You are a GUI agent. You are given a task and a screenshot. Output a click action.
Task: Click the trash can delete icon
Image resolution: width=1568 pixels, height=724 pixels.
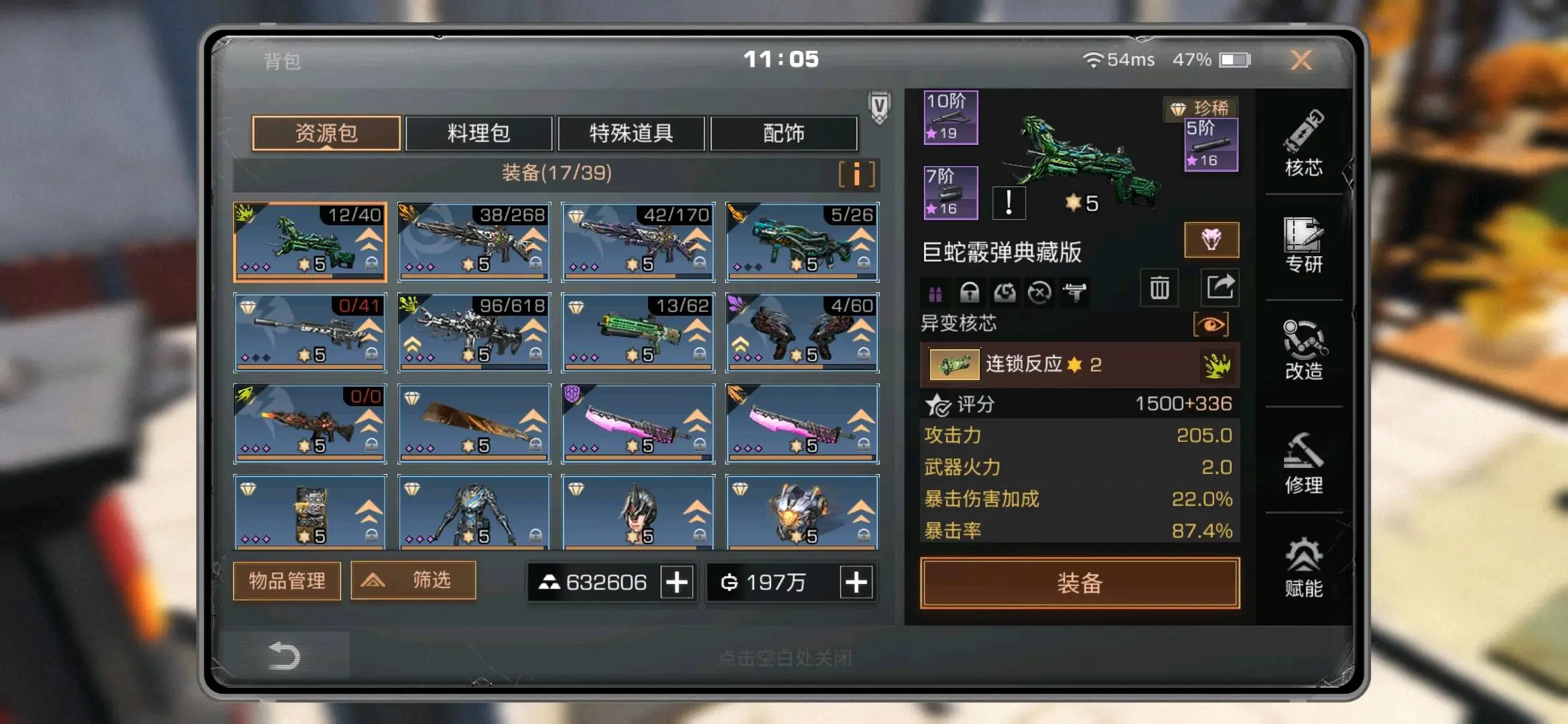[1159, 288]
